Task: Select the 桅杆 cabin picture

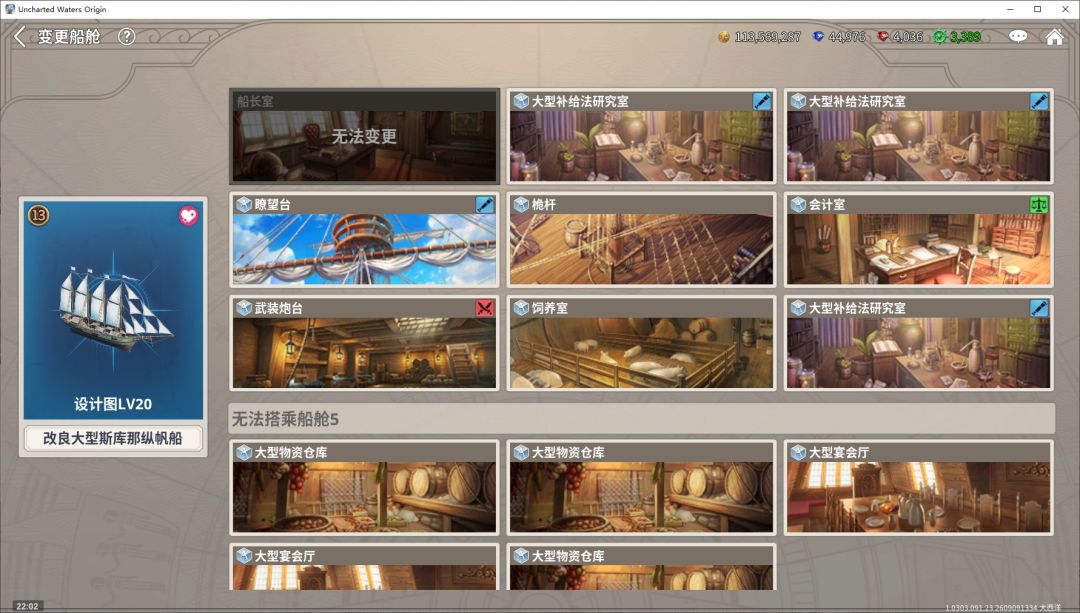Action: click(641, 249)
